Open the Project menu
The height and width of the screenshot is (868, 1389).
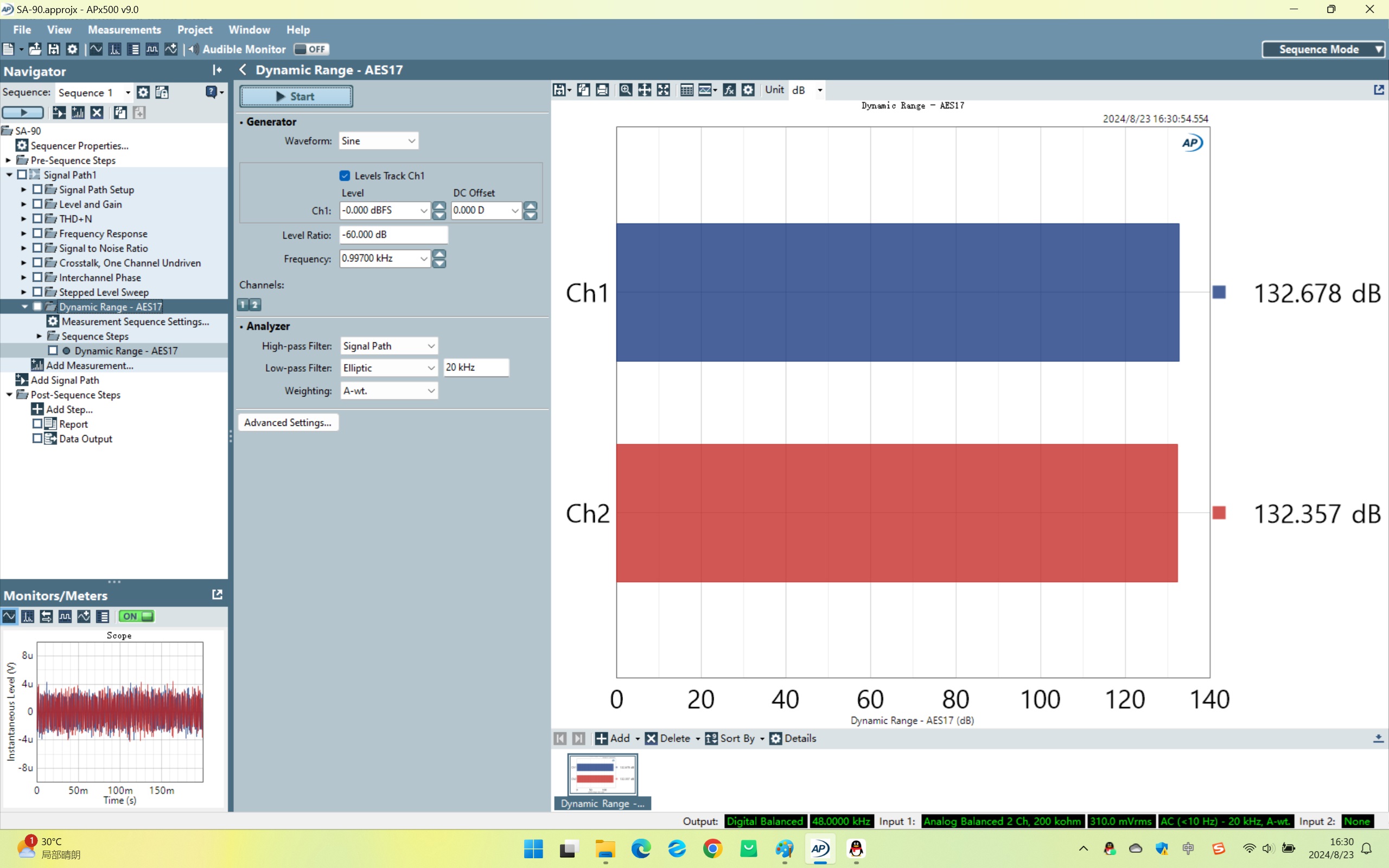195,30
